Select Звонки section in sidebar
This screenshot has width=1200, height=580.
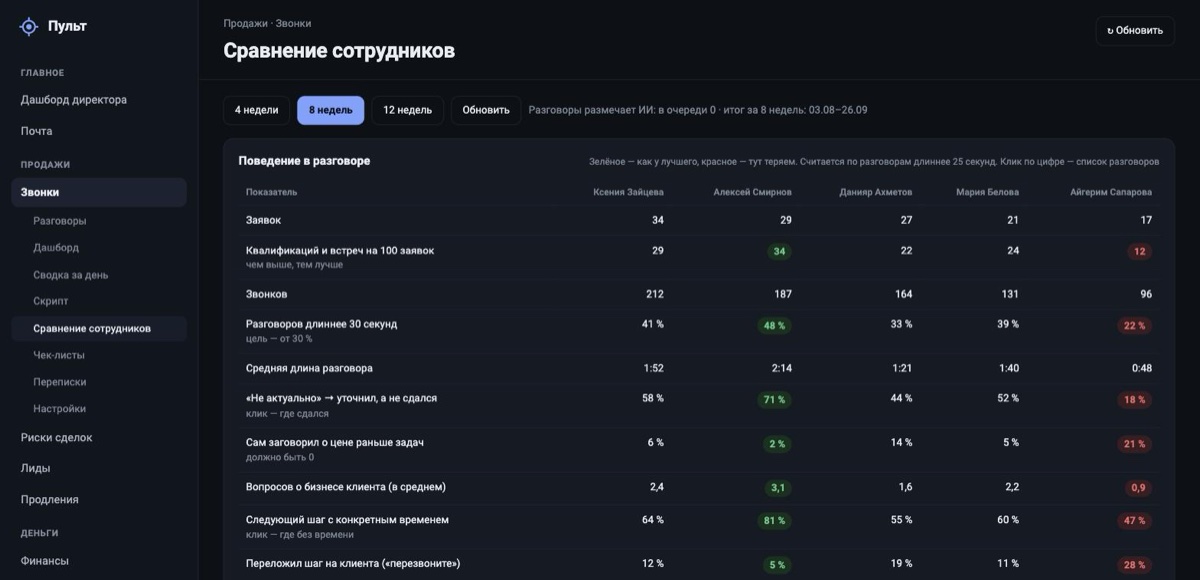99,192
